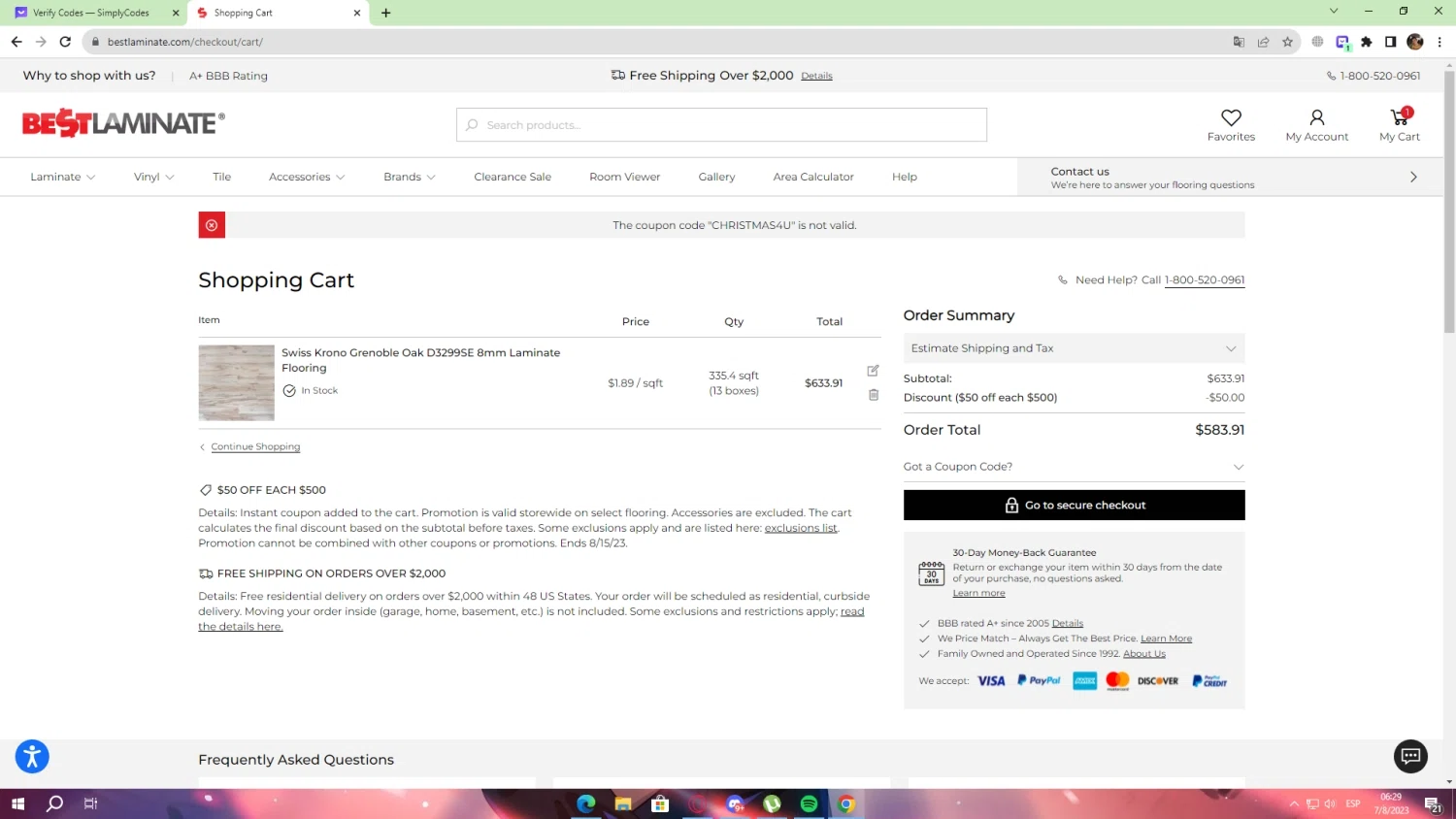Image resolution: width=1456 pixels, height=819 pixels.
Task: Open Room Viewer page
Action: tap(625, 177)
